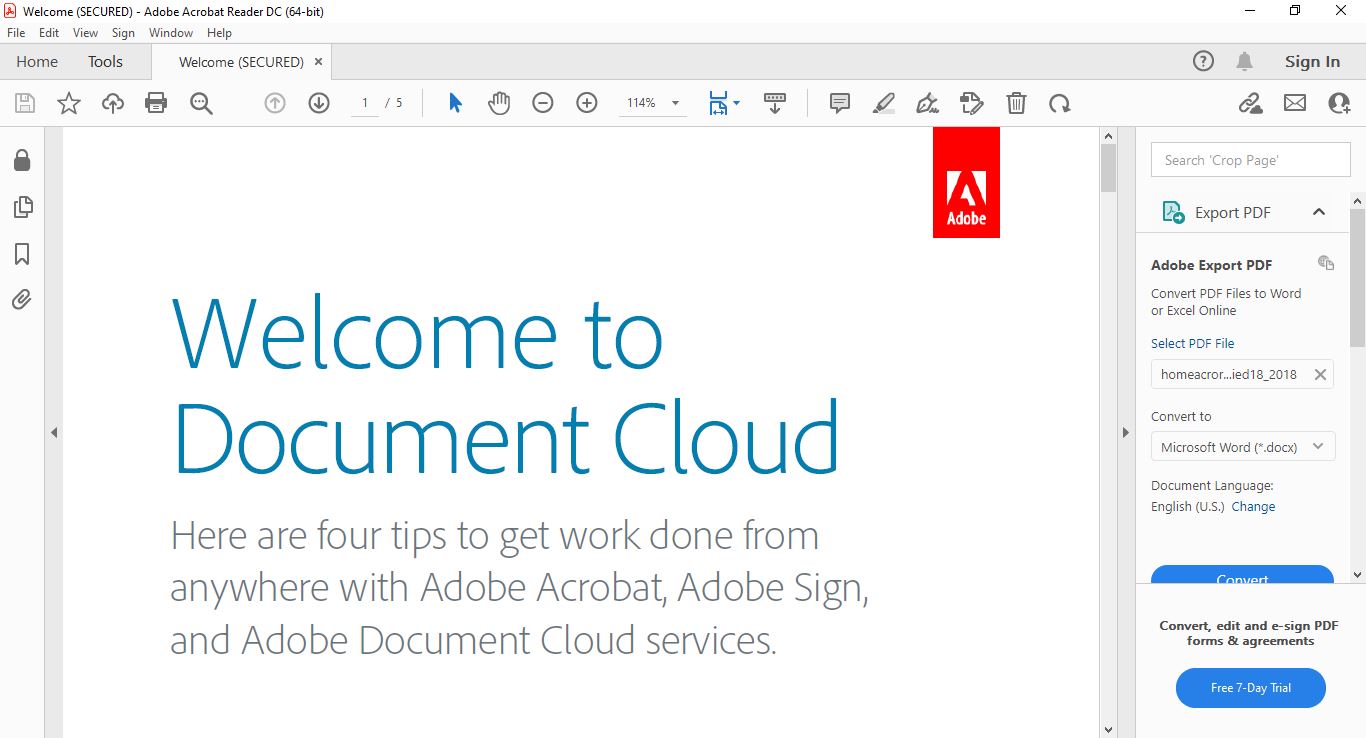Open the Sign document pen tool
This screenshot has height=738, width=1366.
coord(928,103)
